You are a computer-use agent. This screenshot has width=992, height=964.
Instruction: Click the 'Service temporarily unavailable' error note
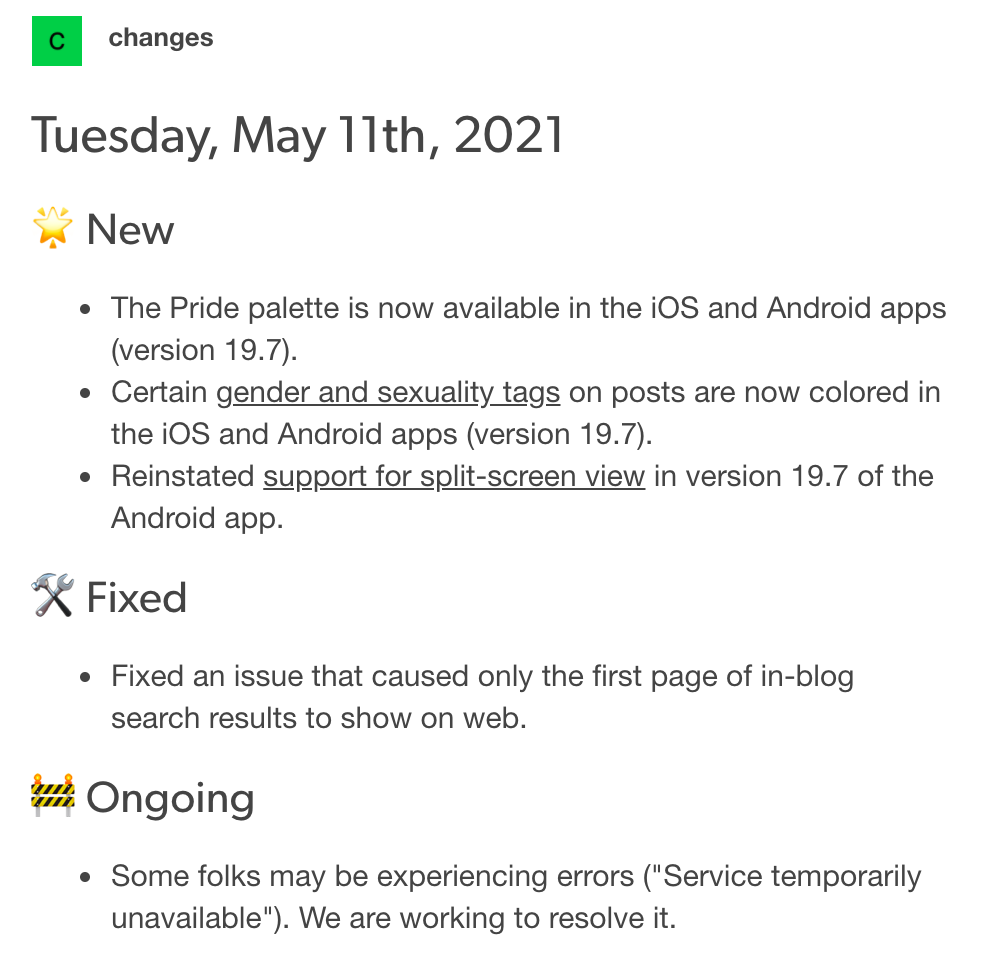(516, 897)
